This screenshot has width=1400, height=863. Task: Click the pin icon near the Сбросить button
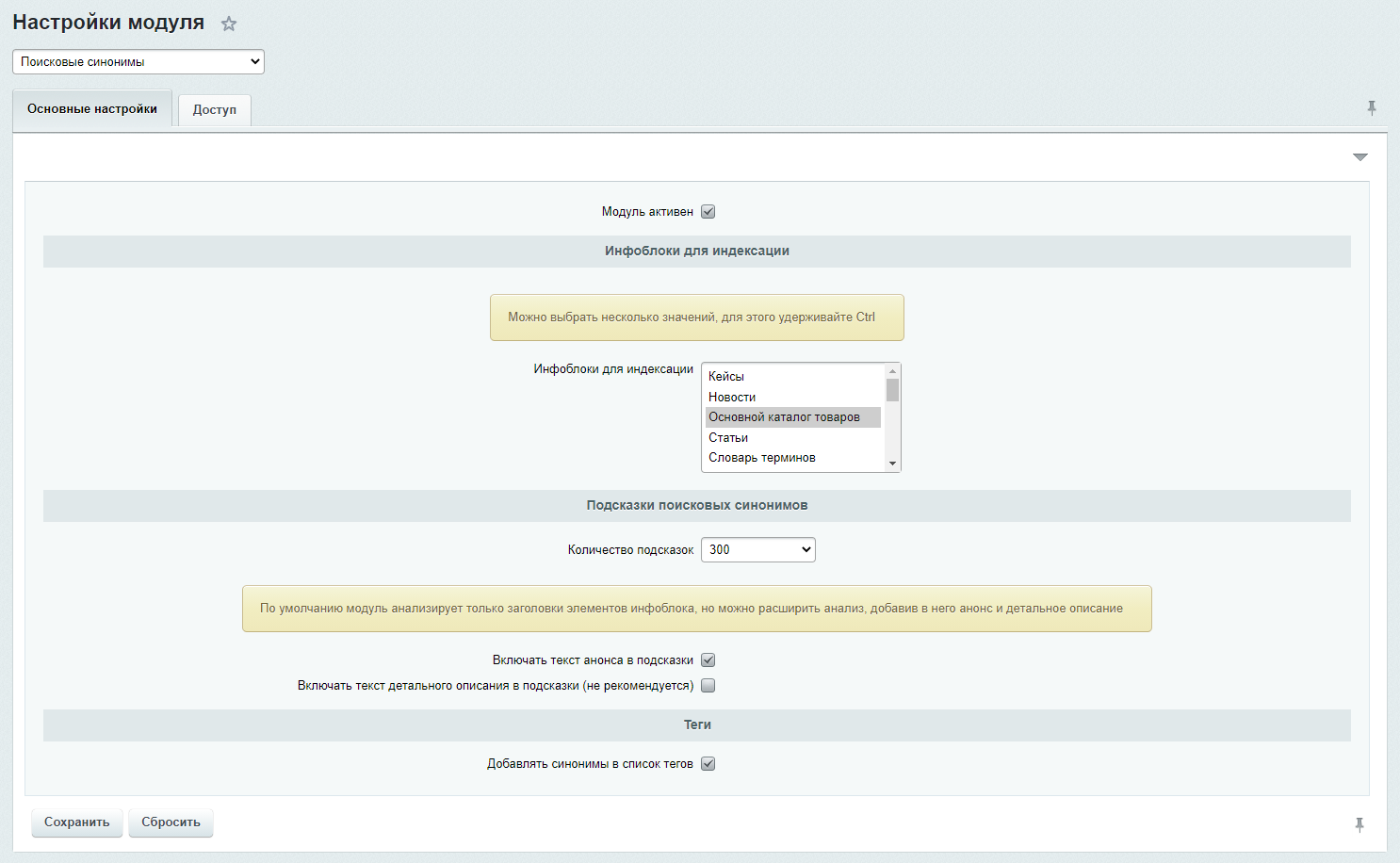coord(1359,824)
